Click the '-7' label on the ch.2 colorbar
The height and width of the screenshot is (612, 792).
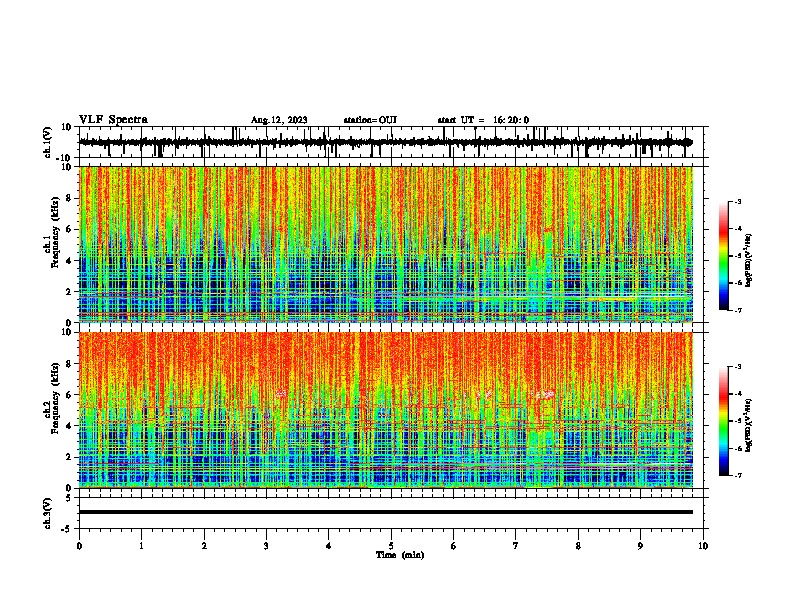point(738,475)
